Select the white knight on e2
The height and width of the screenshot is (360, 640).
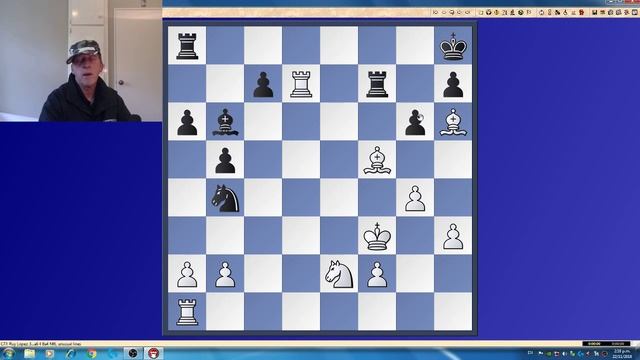[x=339, y=274]
